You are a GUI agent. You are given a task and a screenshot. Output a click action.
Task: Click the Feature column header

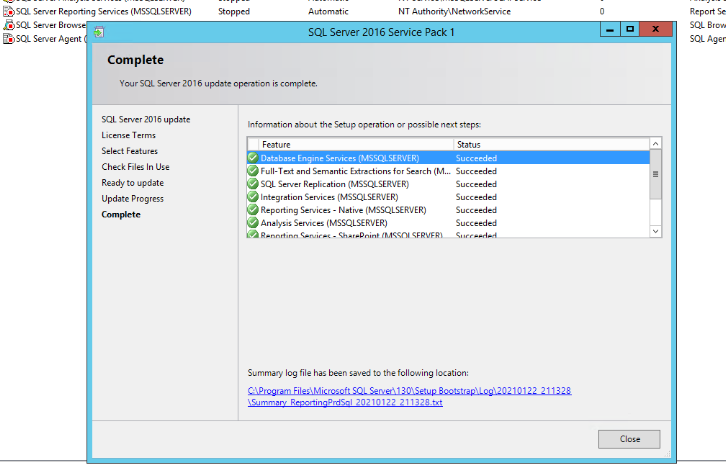pyautogui.click(x=356, y=144)
